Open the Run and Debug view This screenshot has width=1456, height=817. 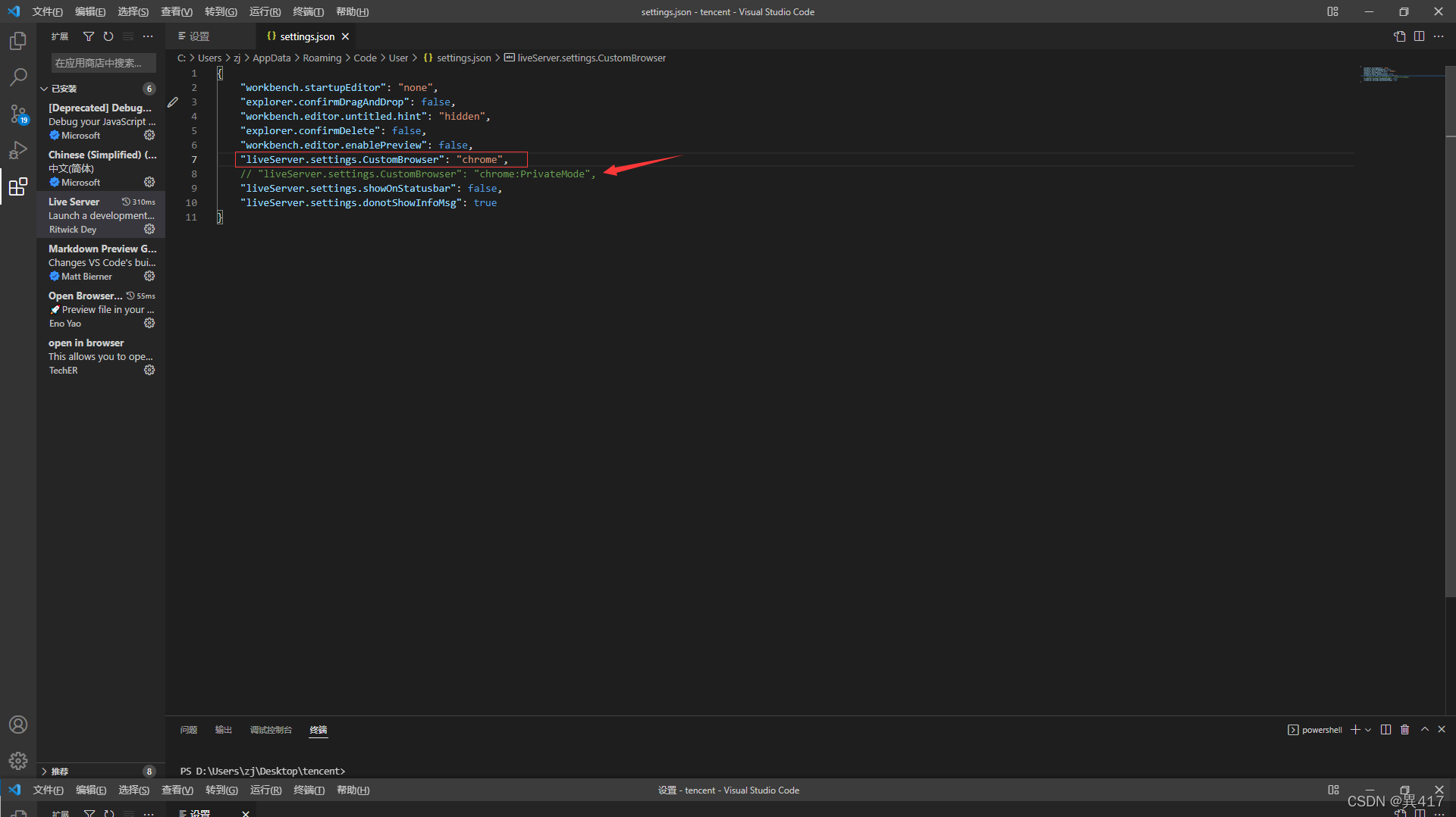(18, 150)
